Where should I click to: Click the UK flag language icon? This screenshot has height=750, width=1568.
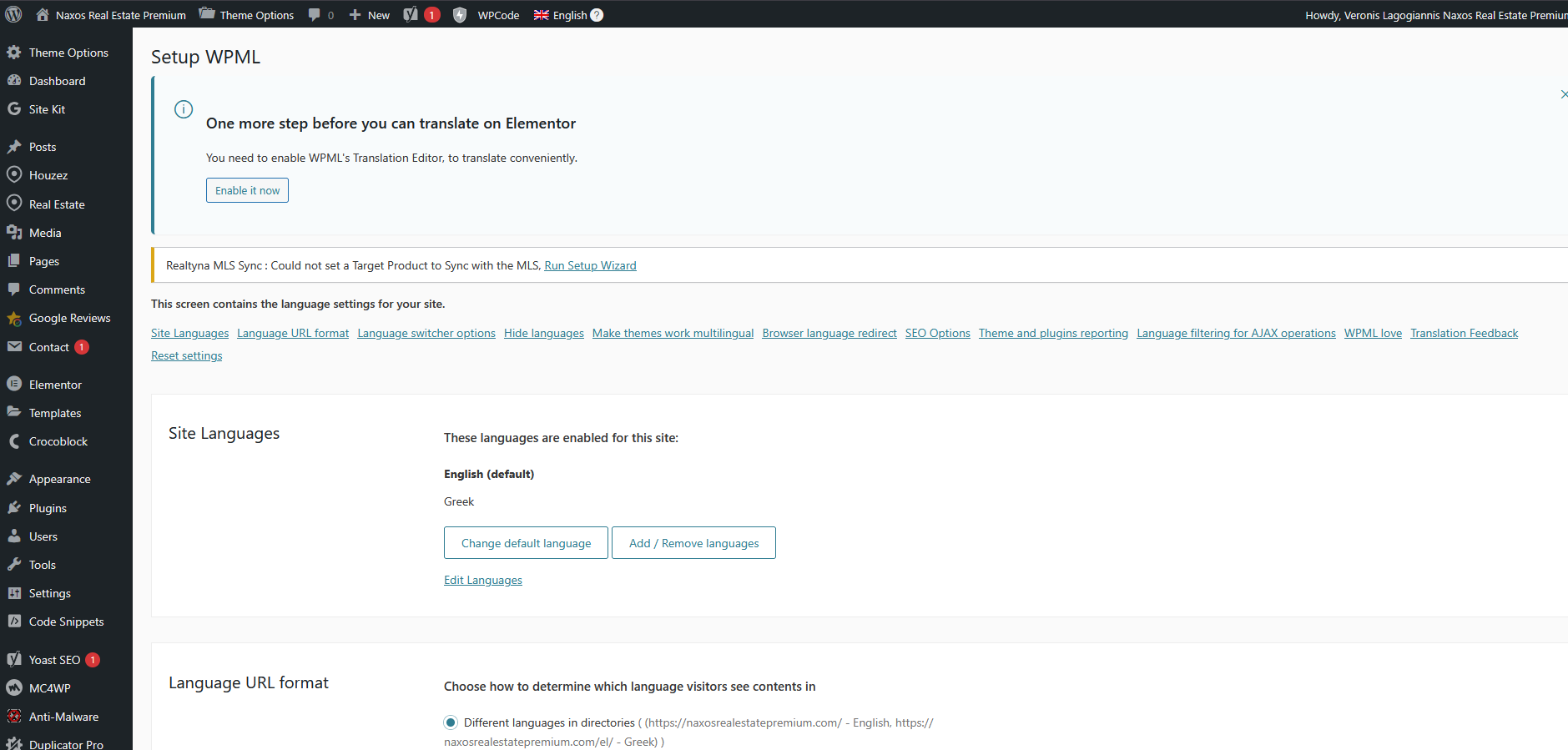[542, 15]
